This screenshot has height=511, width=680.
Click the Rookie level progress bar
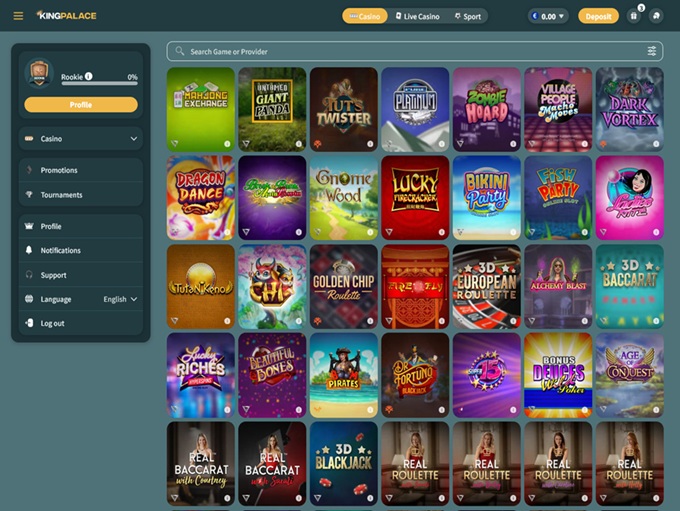pos(99,83)
